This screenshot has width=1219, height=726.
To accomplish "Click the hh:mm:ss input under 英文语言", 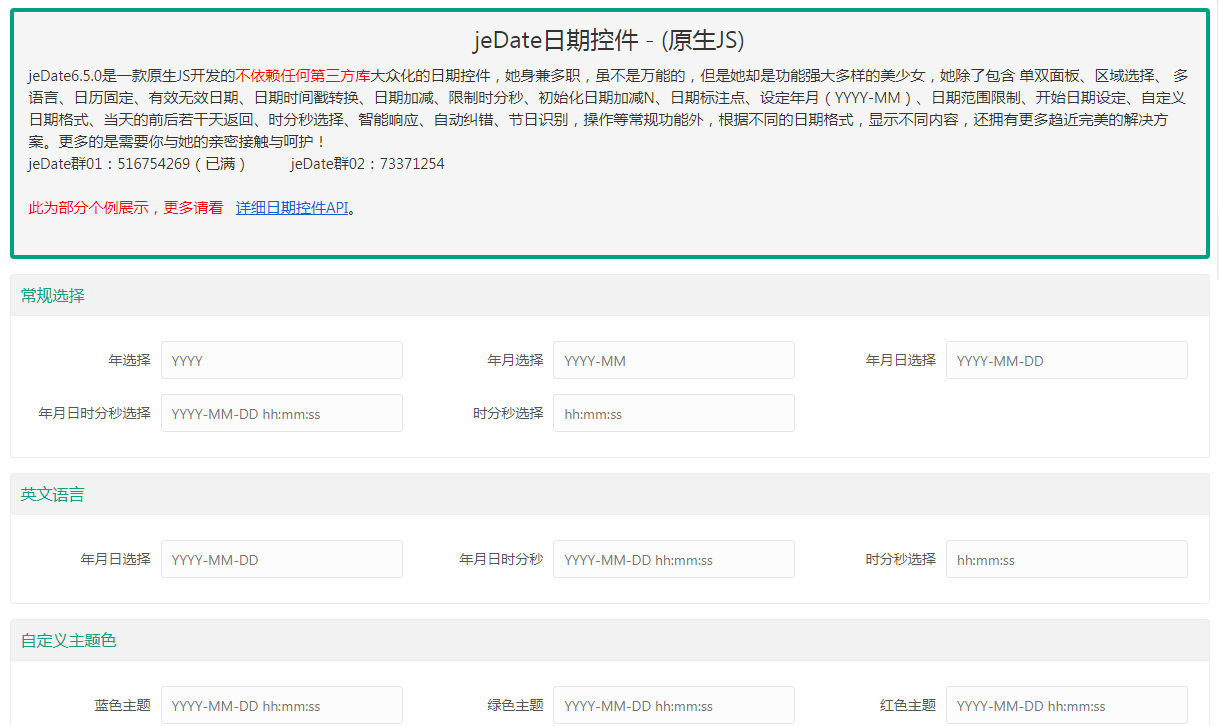I will tap(1067, 559).
